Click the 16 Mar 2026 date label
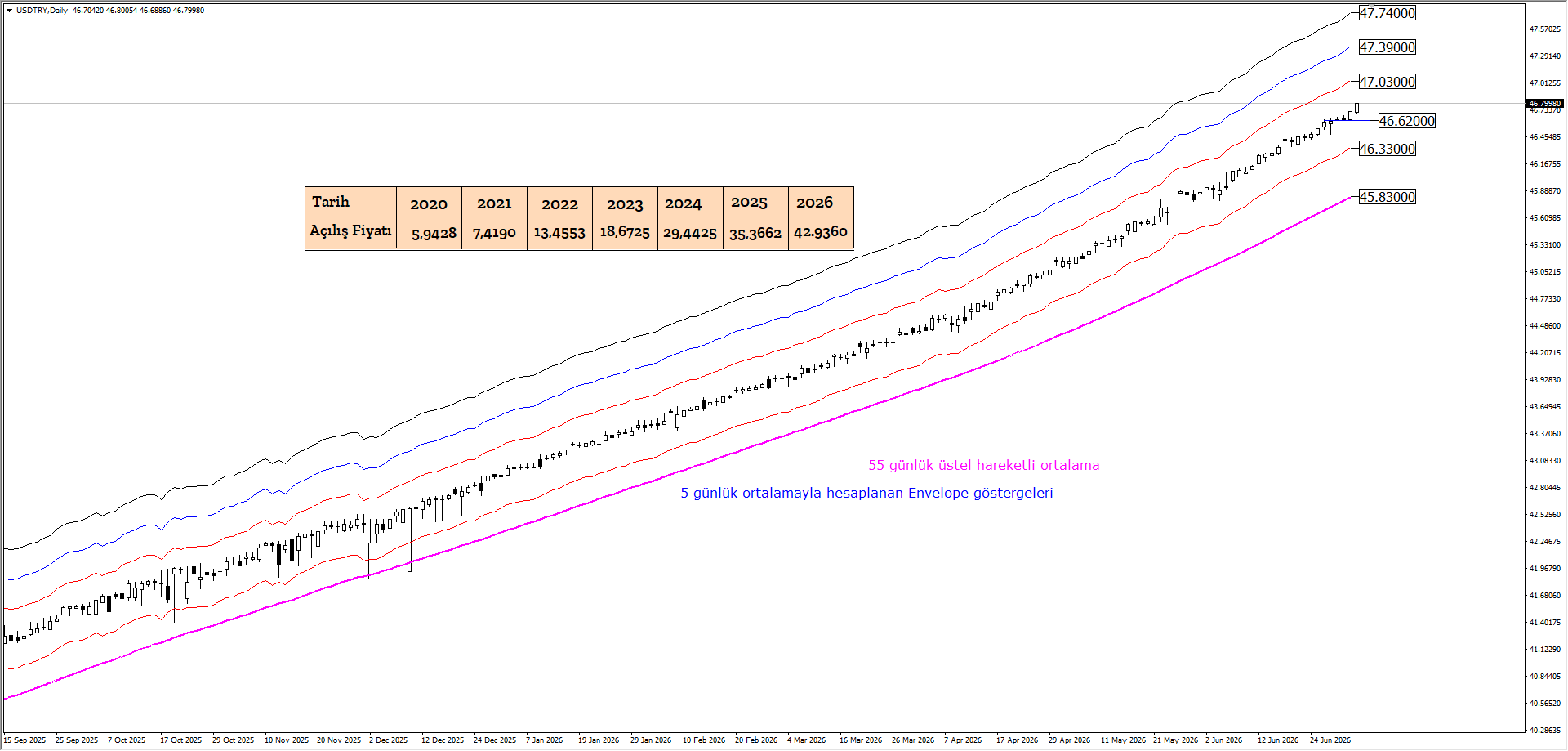This screenshot has width=1568, height=751. tap(861, 740)
